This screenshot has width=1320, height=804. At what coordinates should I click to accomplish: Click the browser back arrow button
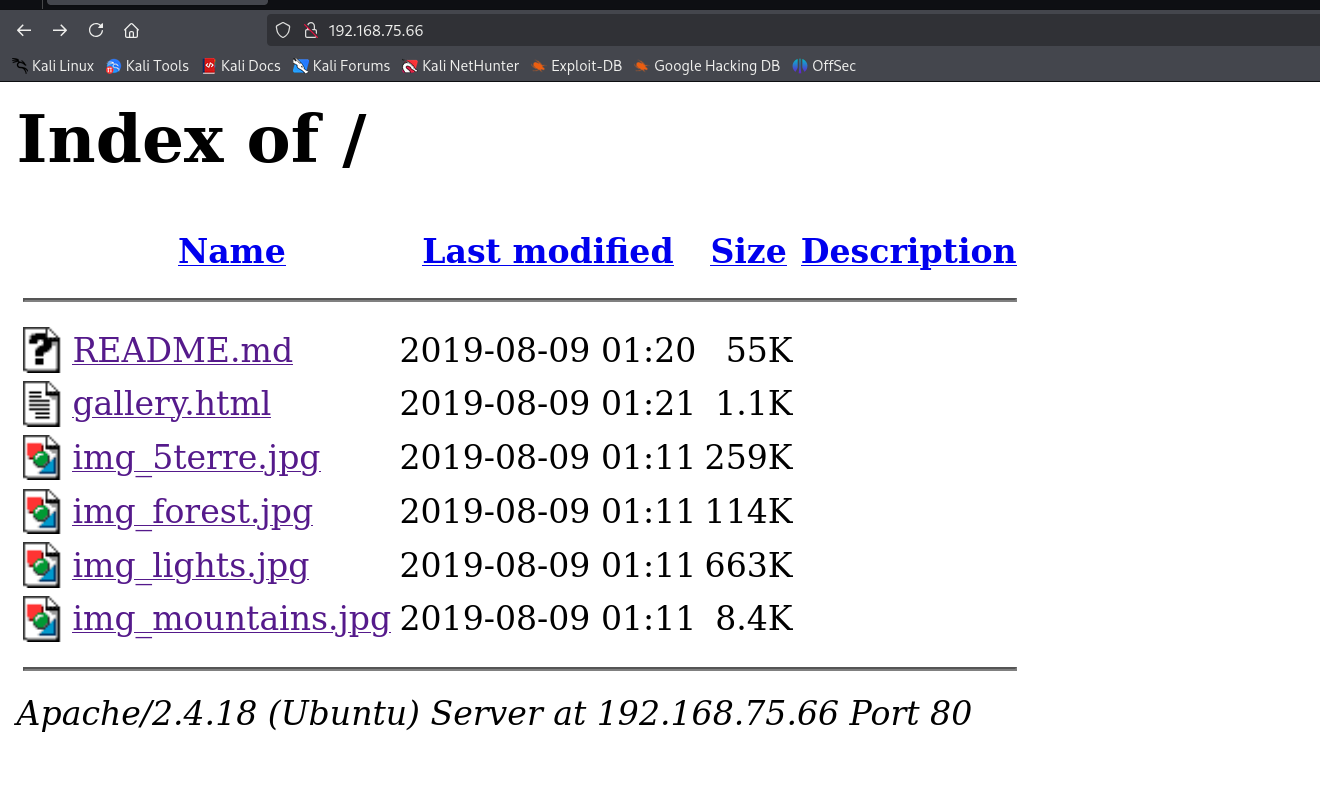point(24,30)
